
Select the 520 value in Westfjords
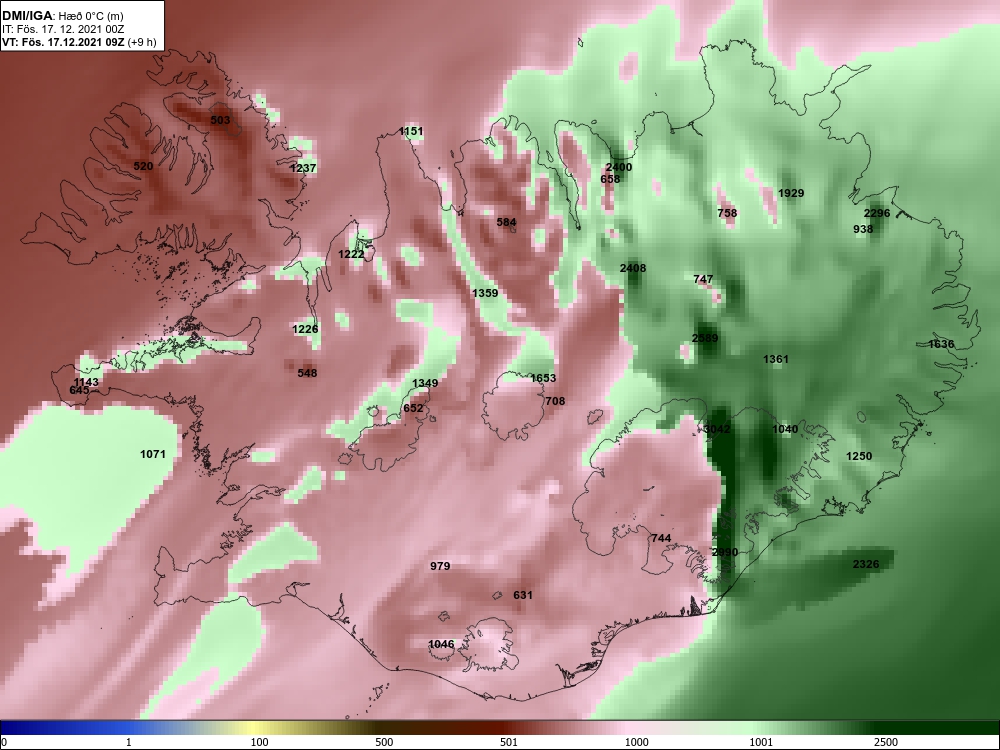(x=143, y=166)
